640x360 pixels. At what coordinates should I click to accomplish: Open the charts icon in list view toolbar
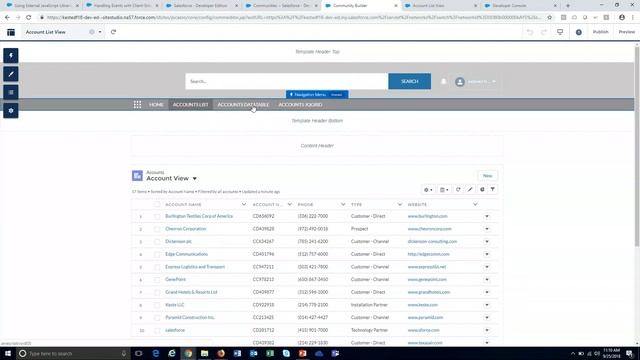tap(482, 189)
